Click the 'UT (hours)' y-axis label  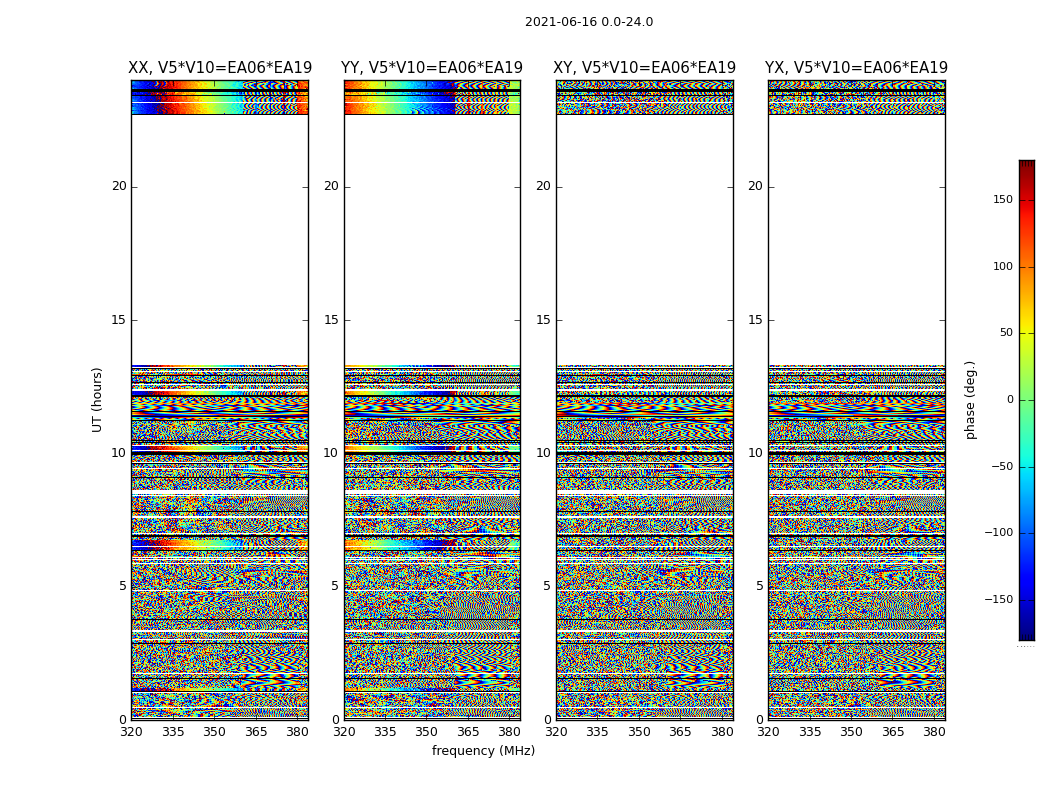[97, 400]
